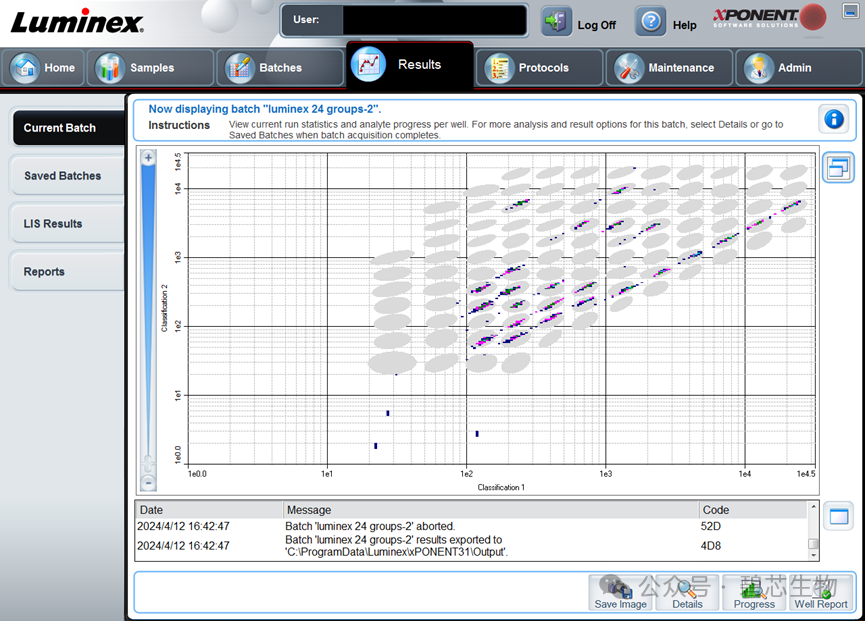Maximize the message log panel
Viewport: 865px width, 621px height.
(x=839, y=517)
